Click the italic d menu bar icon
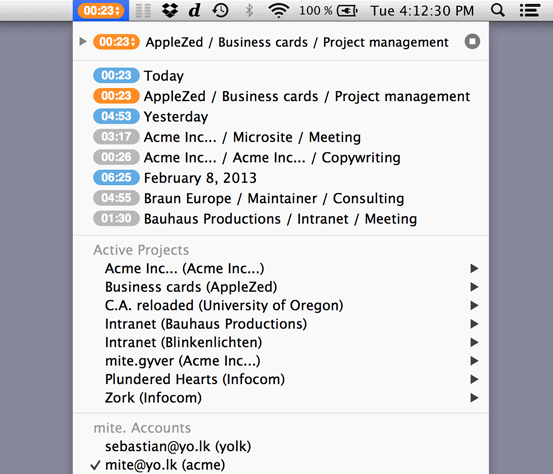This screenshot has width=553, height=474. tap(194, 10)
